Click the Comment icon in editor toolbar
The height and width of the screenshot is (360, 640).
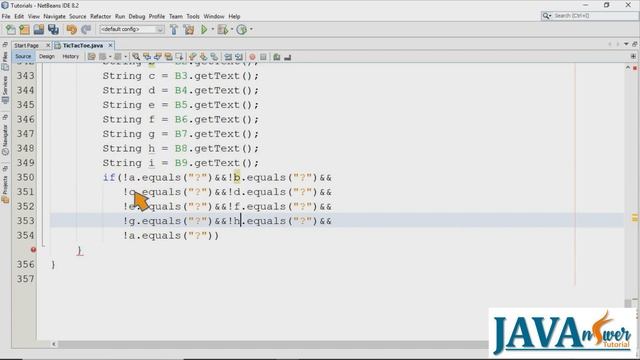click(x=277, y=57)
